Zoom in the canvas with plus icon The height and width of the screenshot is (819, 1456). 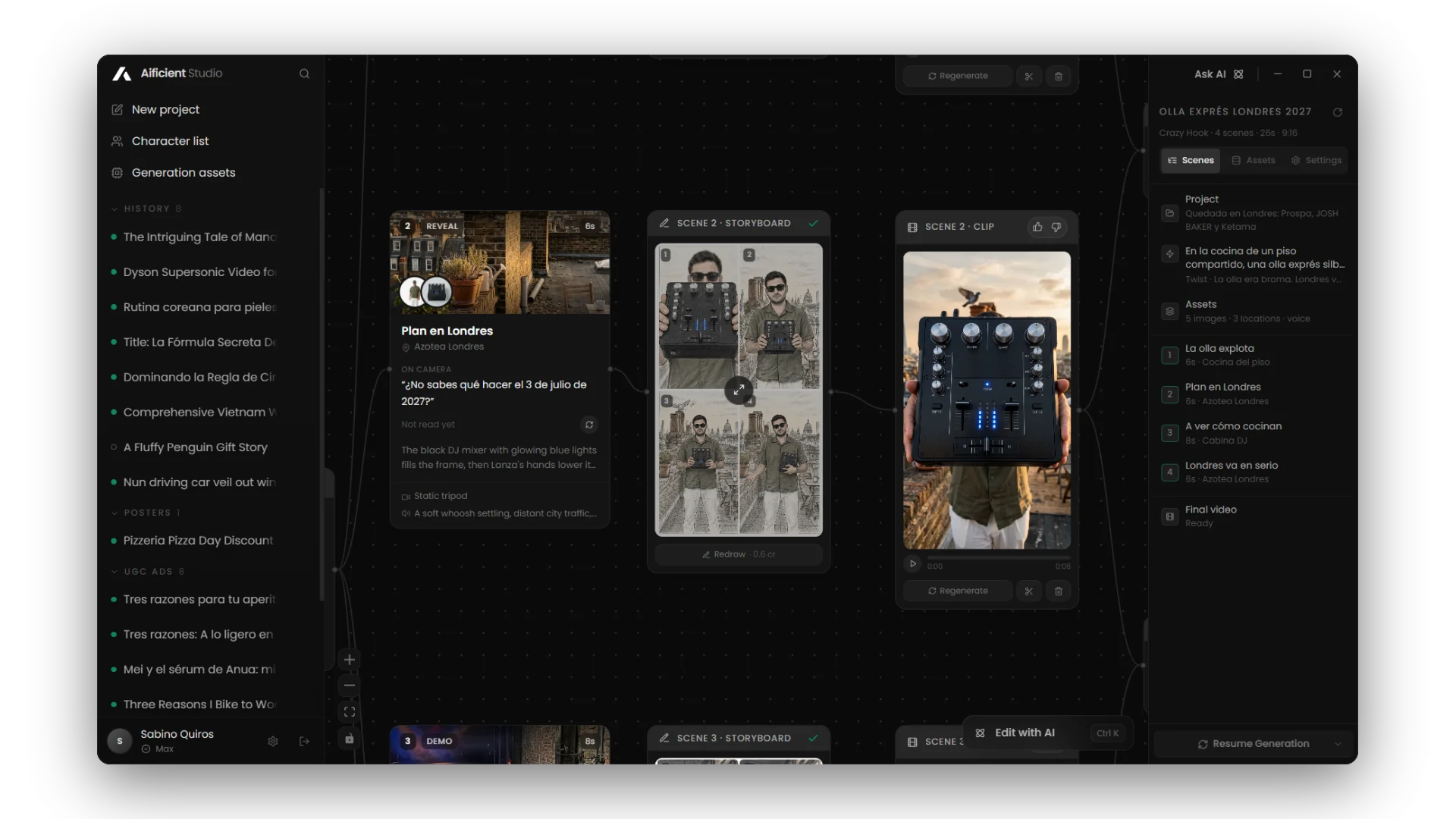(x=349, y=659)
